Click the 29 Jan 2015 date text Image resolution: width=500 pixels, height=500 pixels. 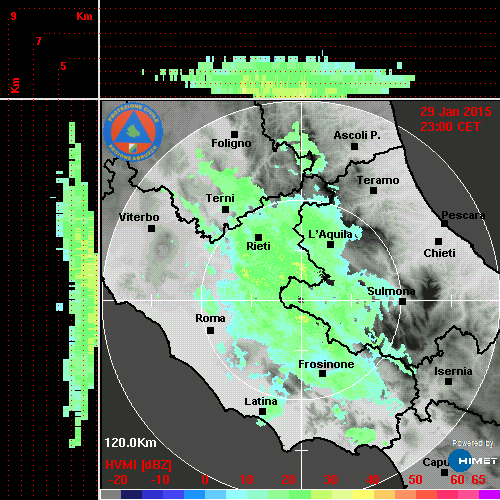pos(456,112)
